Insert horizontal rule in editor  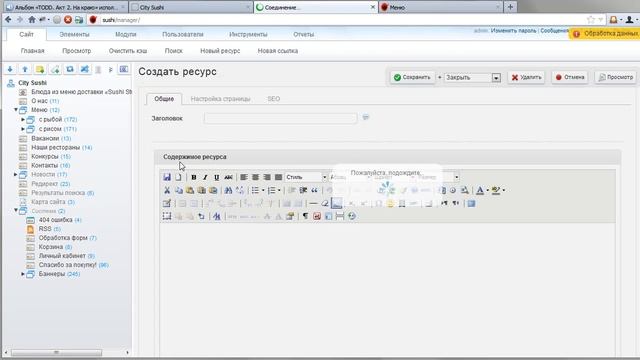(x=313, y=203)
